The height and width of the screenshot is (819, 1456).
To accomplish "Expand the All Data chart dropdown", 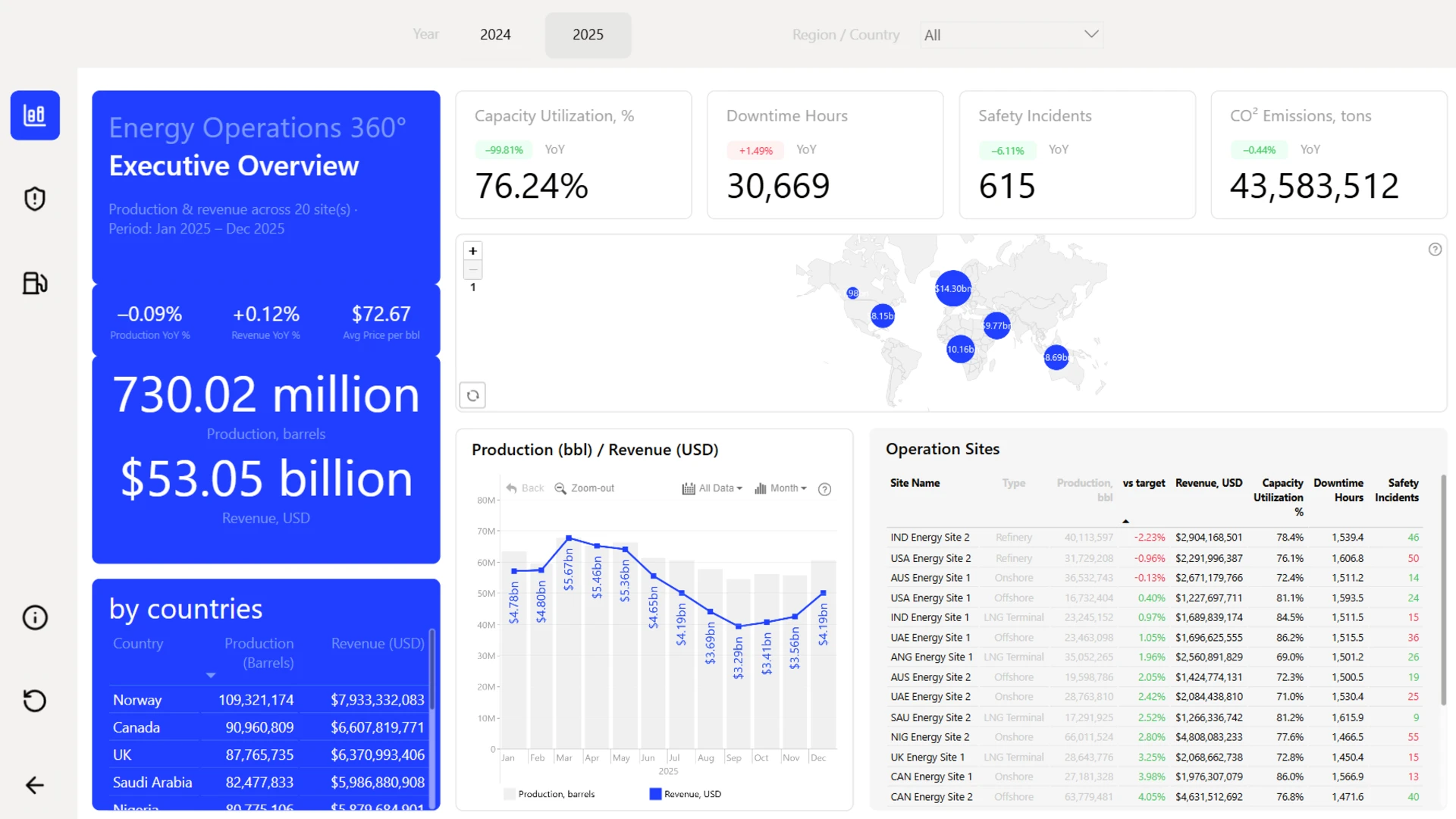I will click(712, 488).
